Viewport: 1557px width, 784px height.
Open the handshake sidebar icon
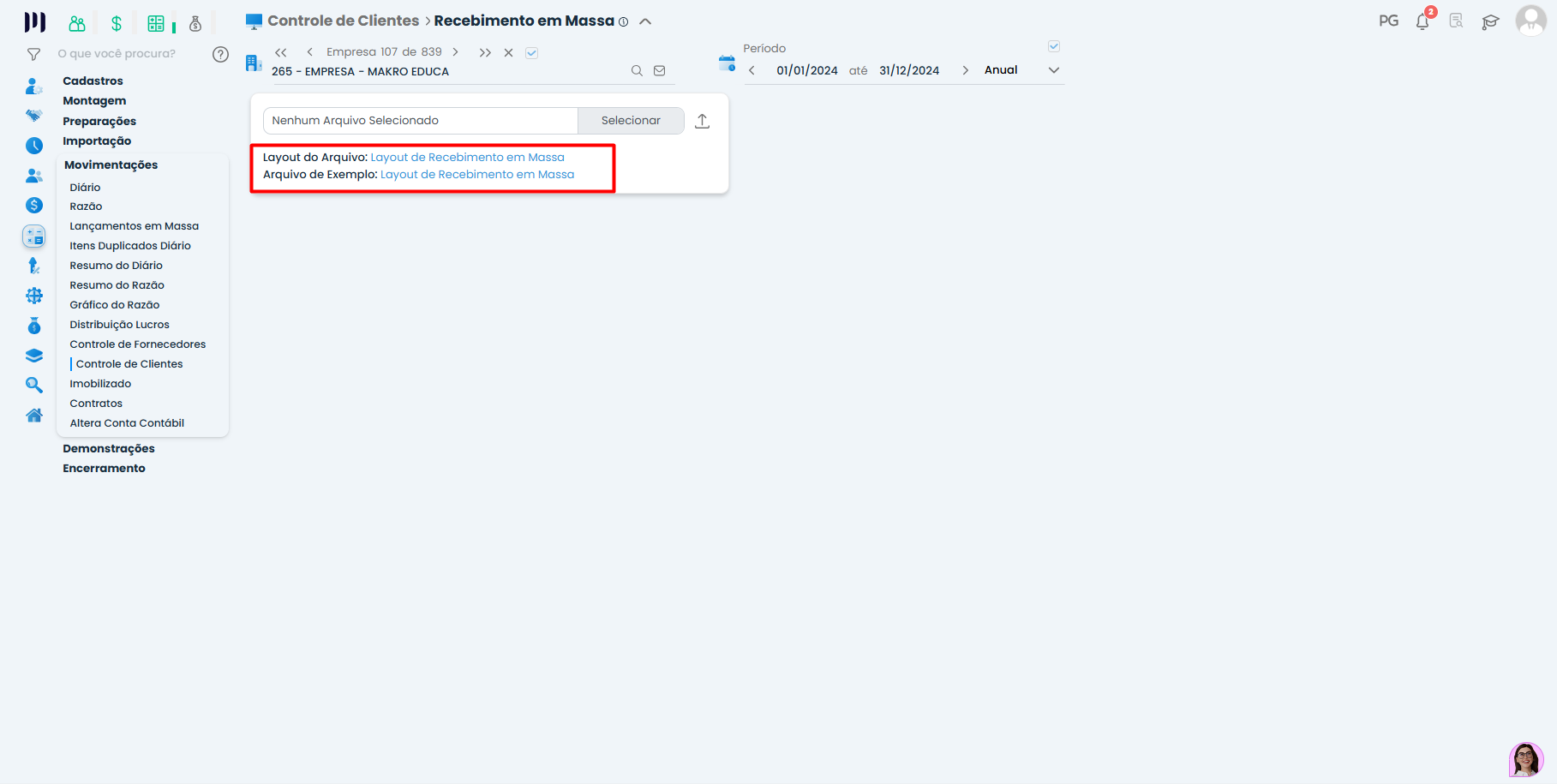coord(34,116)
